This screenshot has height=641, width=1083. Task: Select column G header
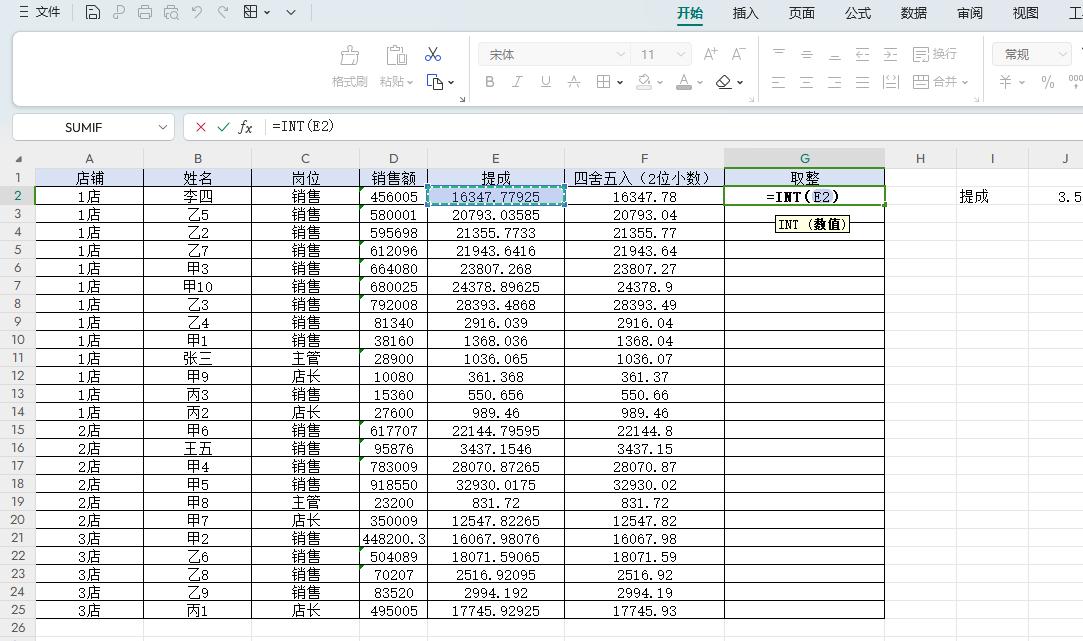click(x=805, y=159)
